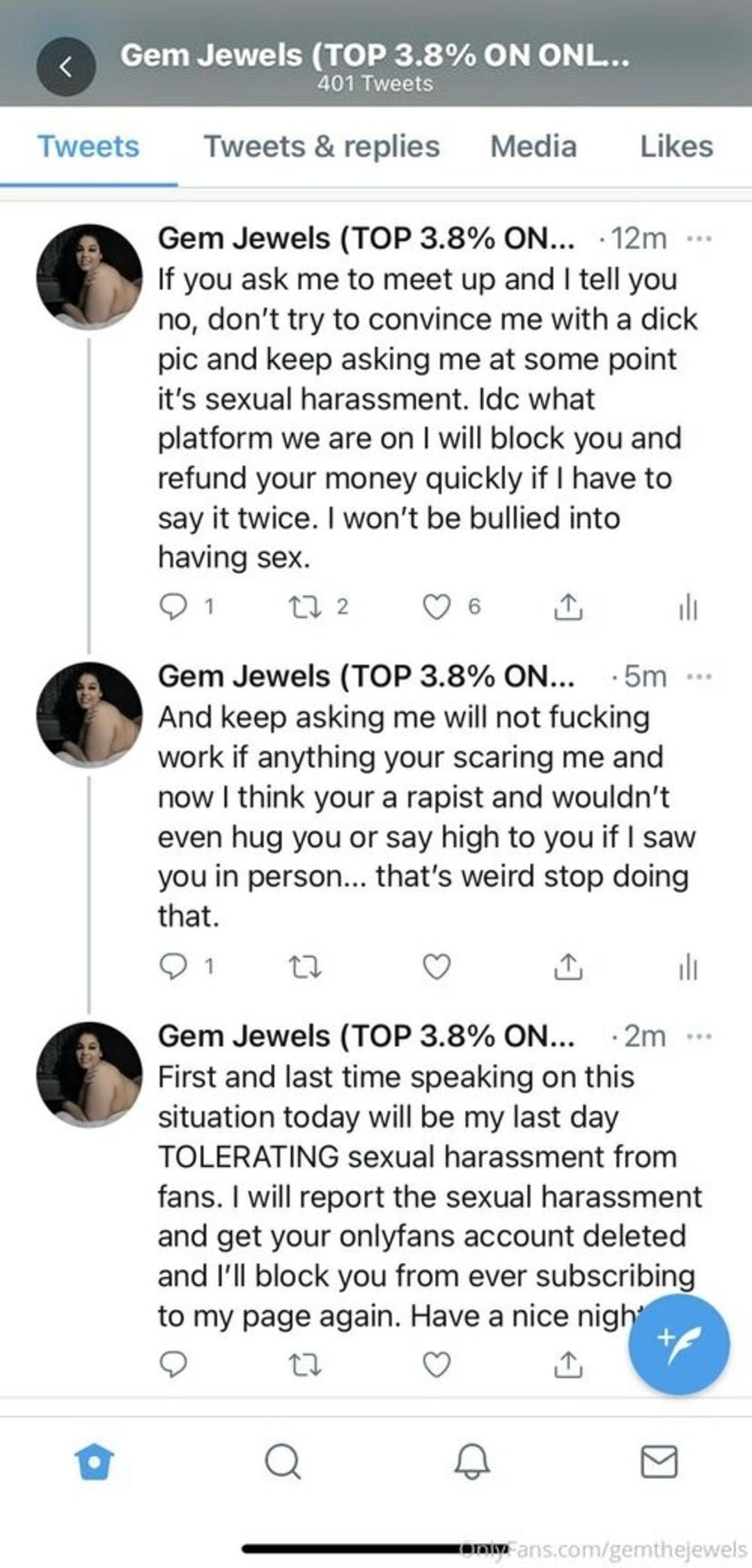Switch to Tweets & replies tab

pyautogui.click(x=321, y=147)
